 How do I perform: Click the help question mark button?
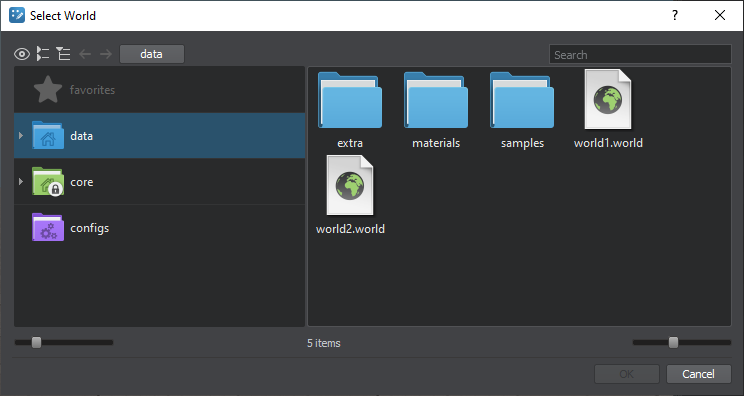coord(675,16)
